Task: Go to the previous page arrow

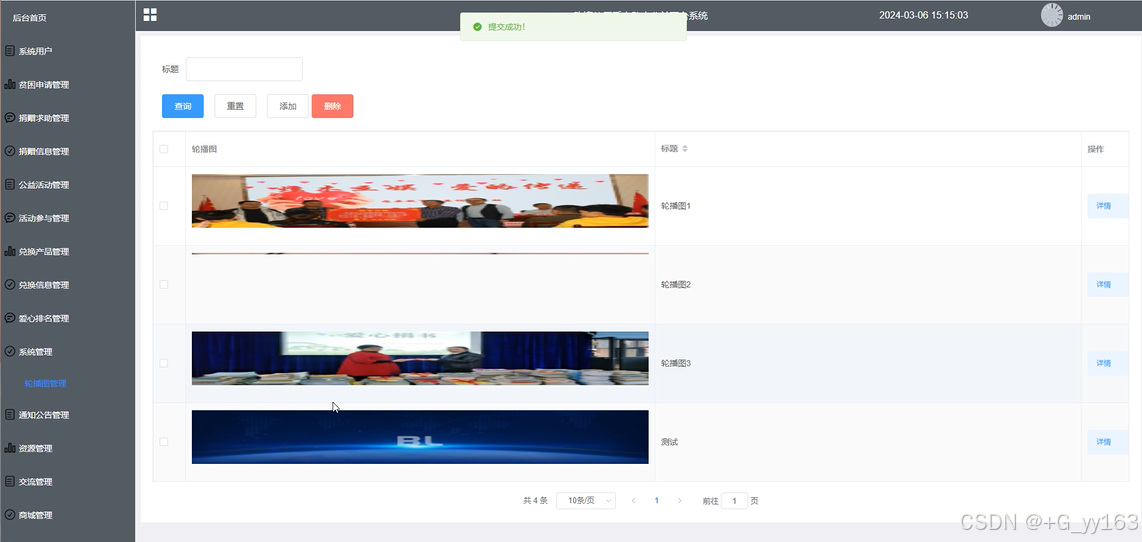Action: (634, 500)
